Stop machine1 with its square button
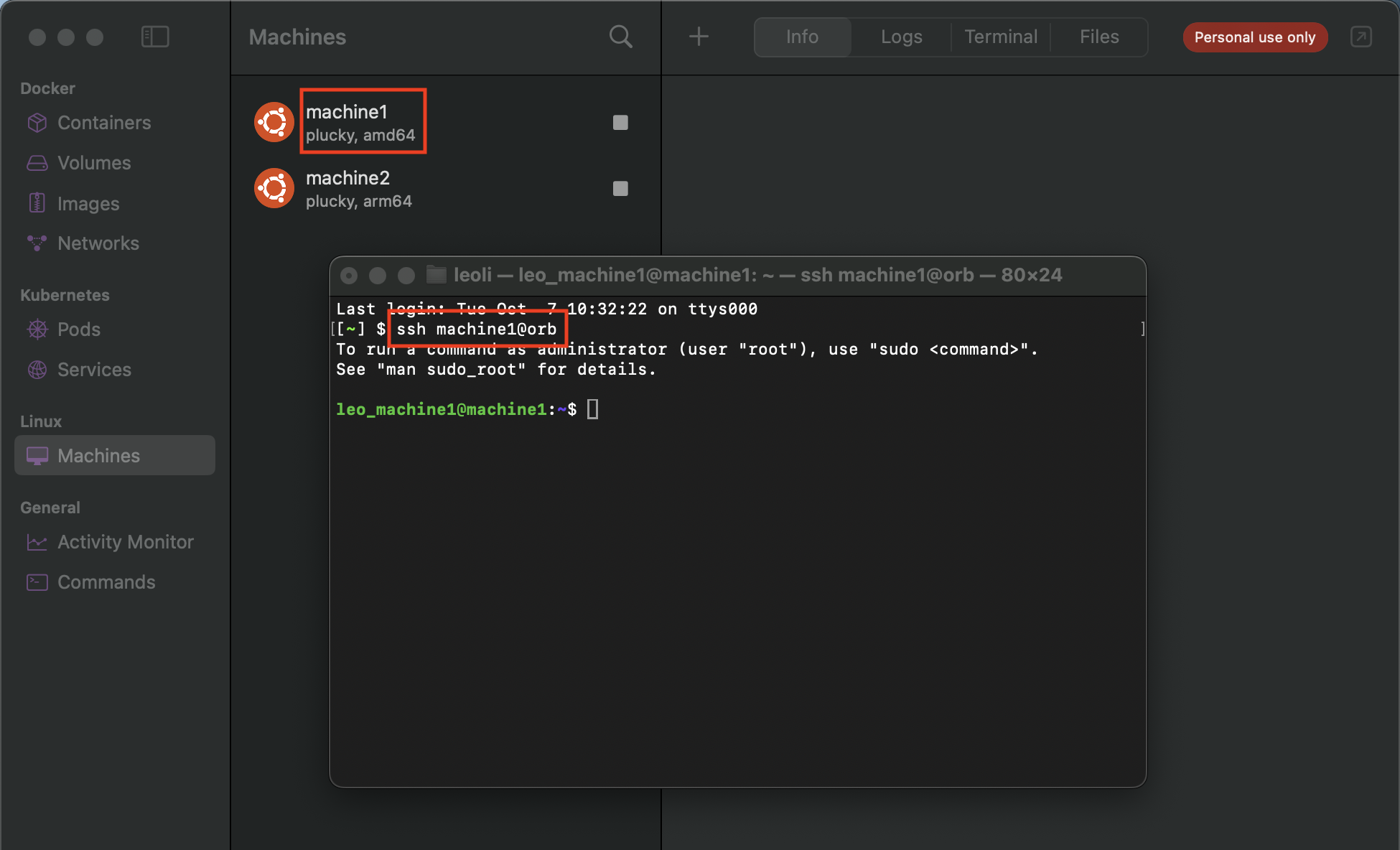 click(x=620, y=123)
